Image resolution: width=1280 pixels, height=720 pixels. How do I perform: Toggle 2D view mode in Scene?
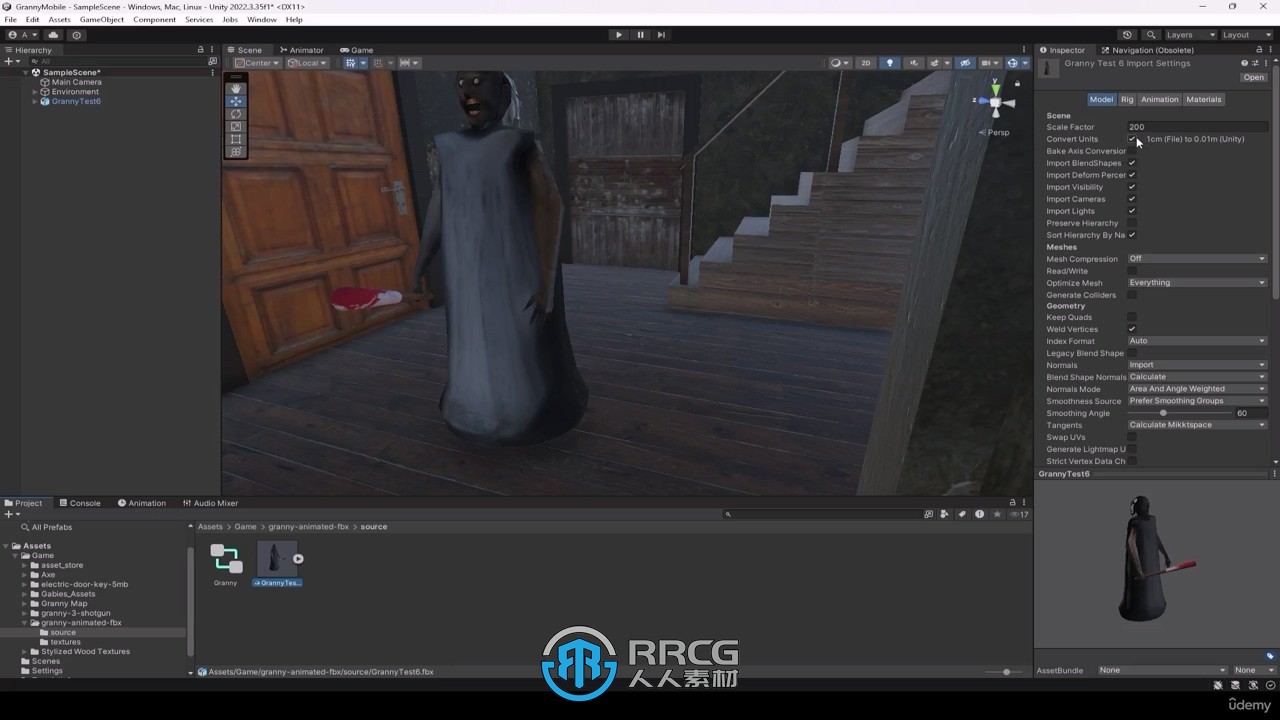click(866, 63)
